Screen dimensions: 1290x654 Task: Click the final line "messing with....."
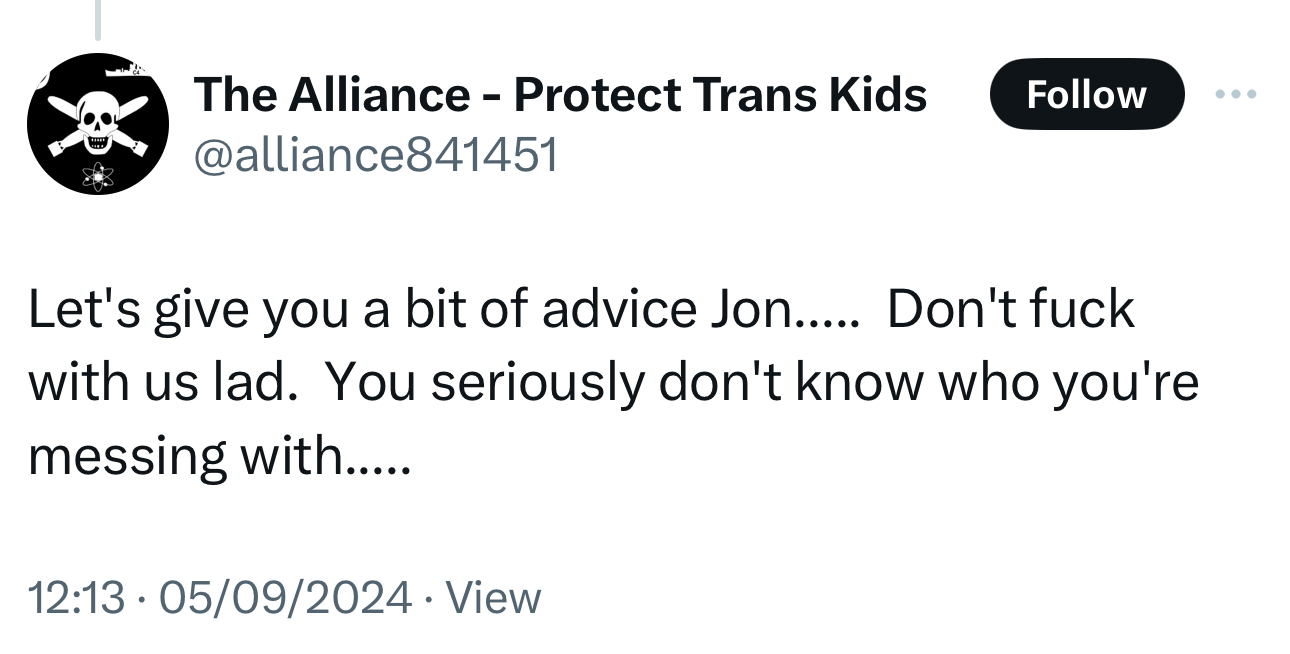[x=218, y=456]
